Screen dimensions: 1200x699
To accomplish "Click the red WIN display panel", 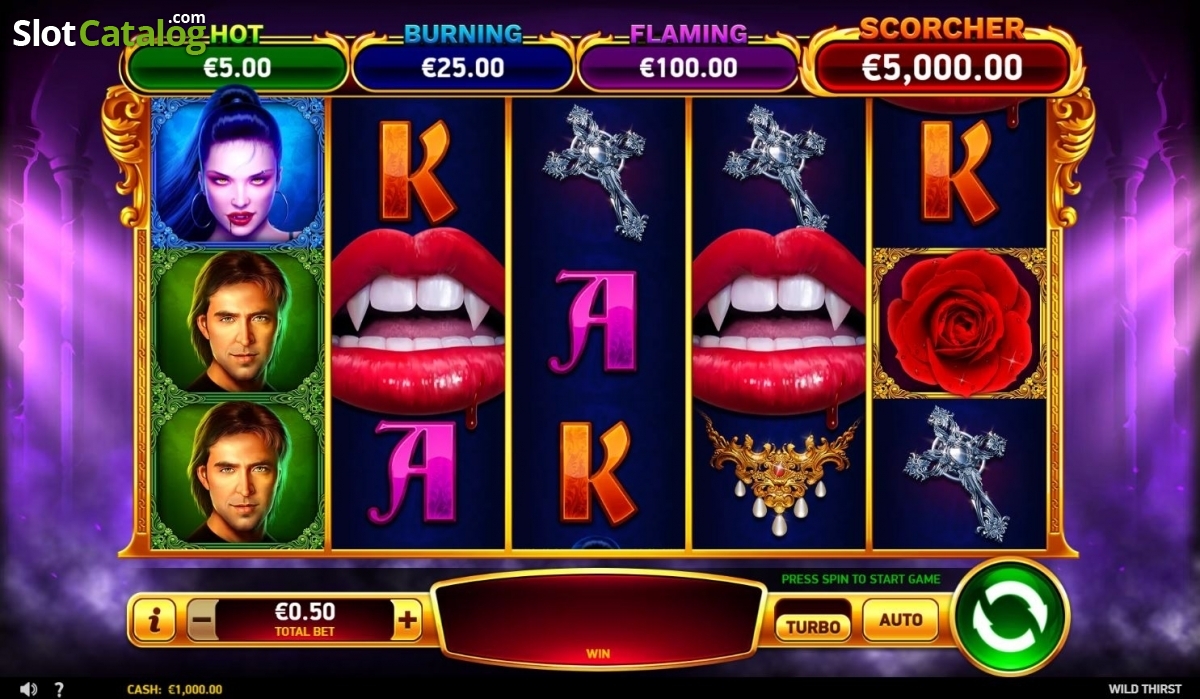I will [x=598, y=620].
